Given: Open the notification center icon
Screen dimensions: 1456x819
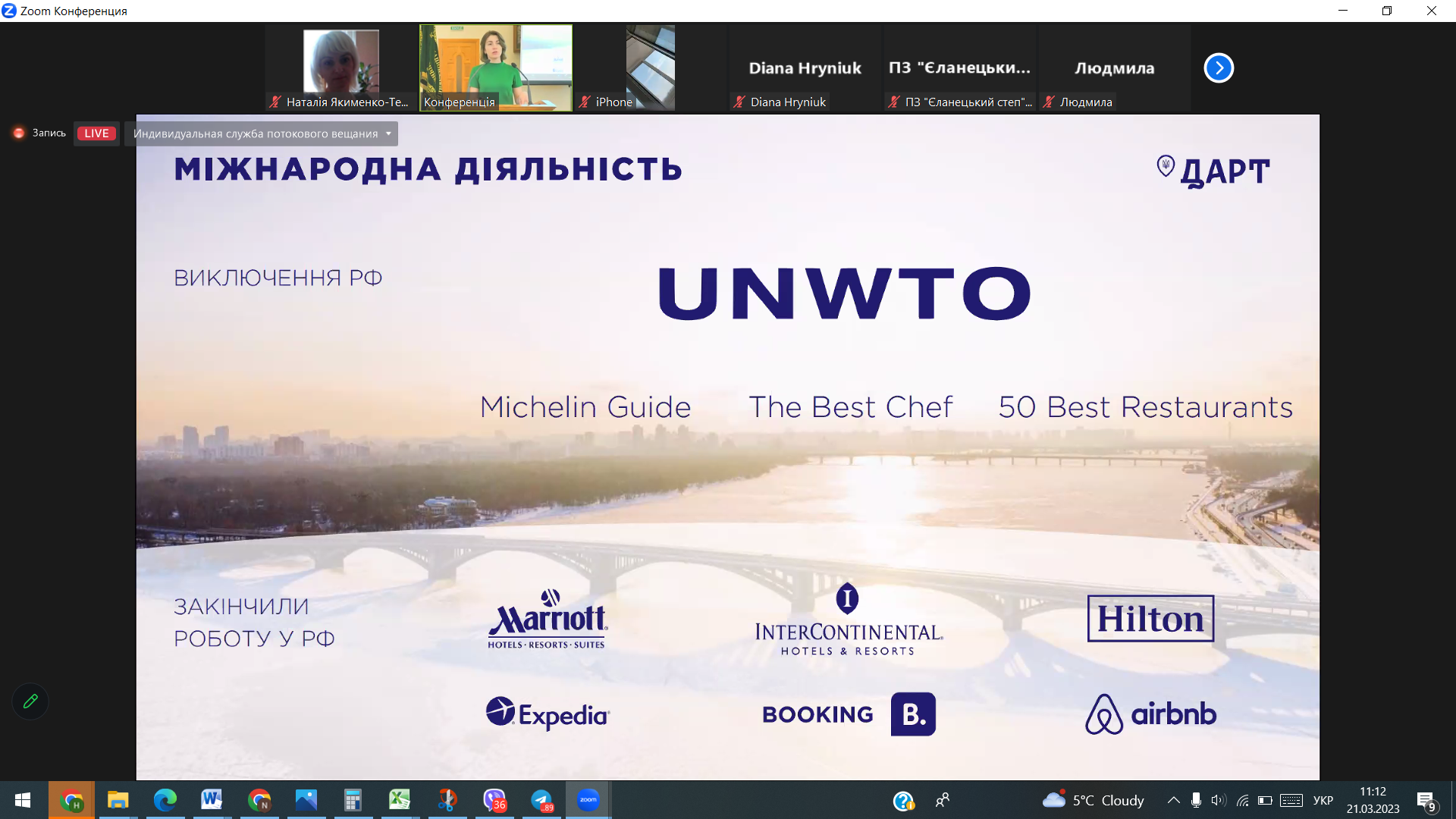Looking at the screenshot, I should pyautogui.click(x=1426, y=800).
